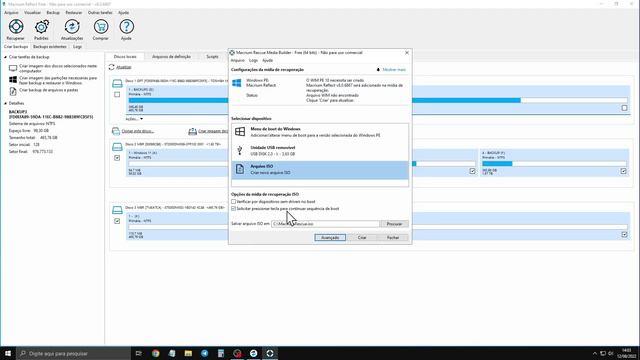Click the USB removable drive icon
The height and width of the screenshot is (360, 640).
(x=240, y=150)
